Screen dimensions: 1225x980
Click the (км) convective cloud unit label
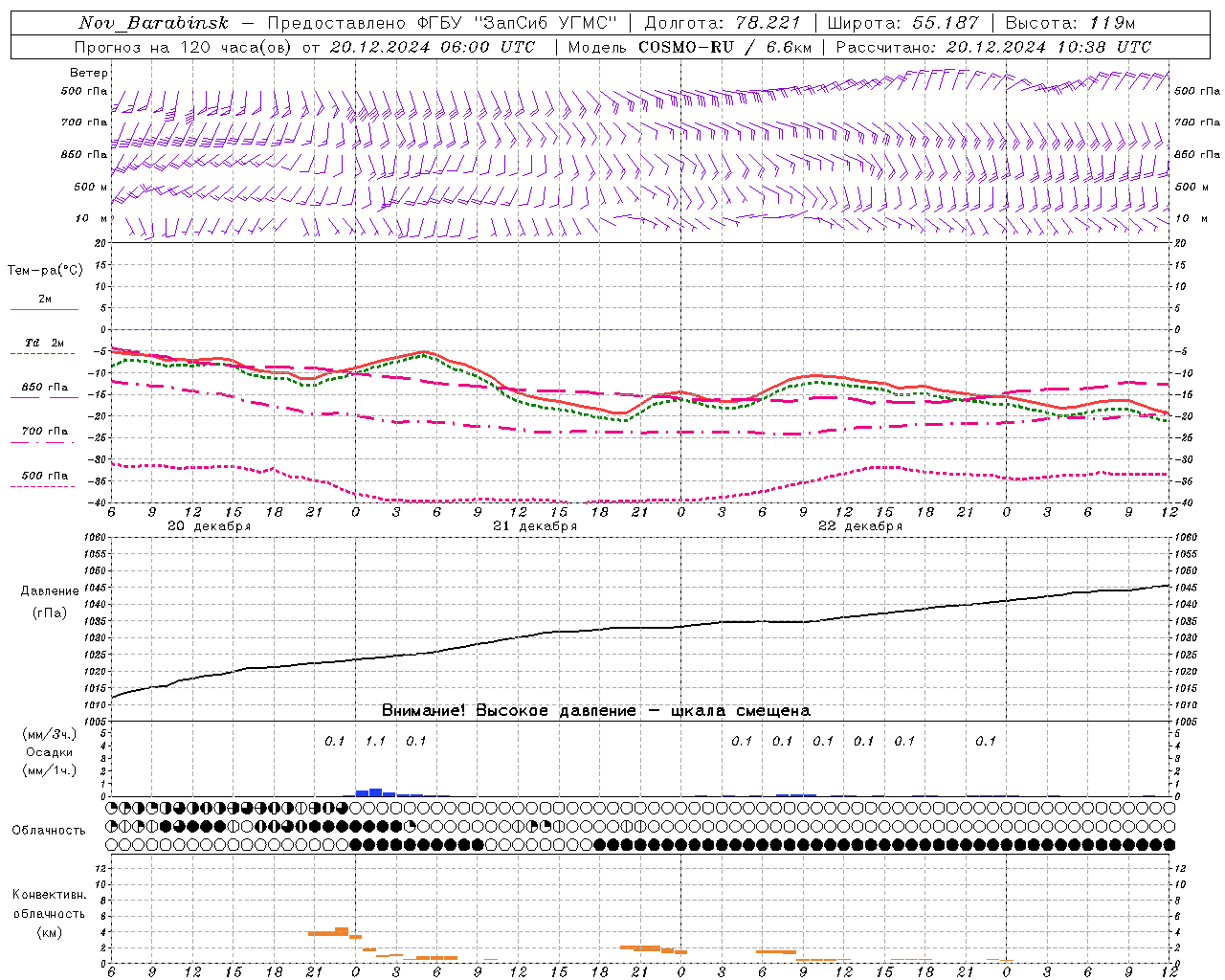click(x=49, y=932)
